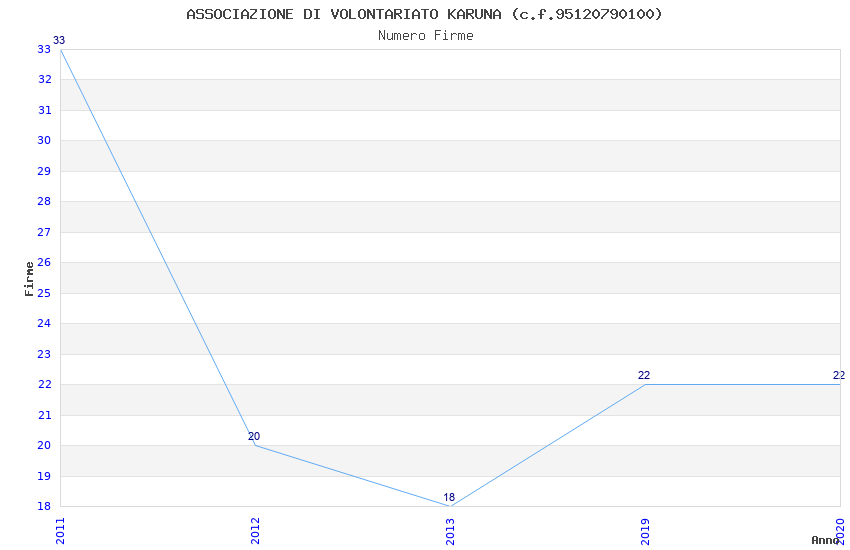Click the x-axis year label 2012

255,531
